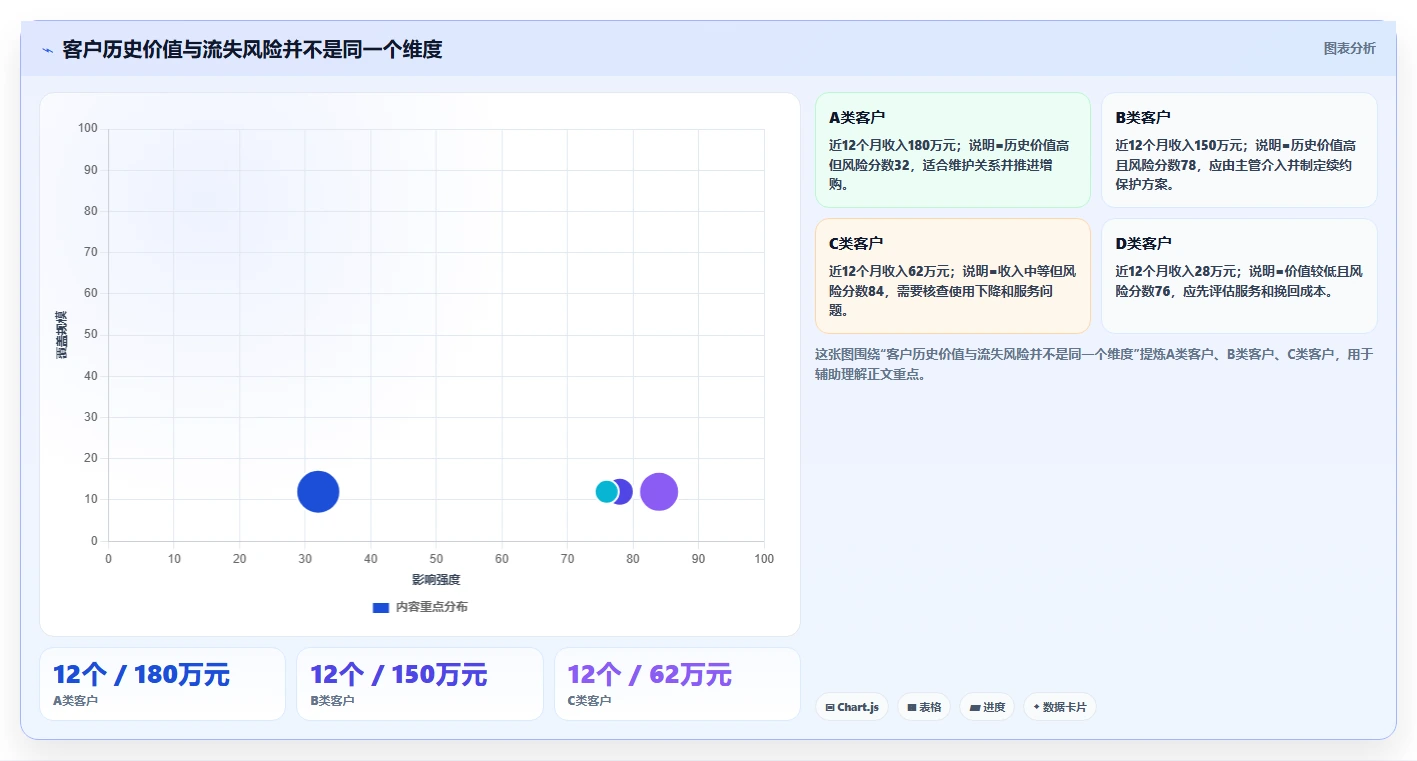The width and height of the screenshot is (1417, 761).
Task: Click the A类客户 description mentioning 风险分数32
Action: tap(949, 165)
